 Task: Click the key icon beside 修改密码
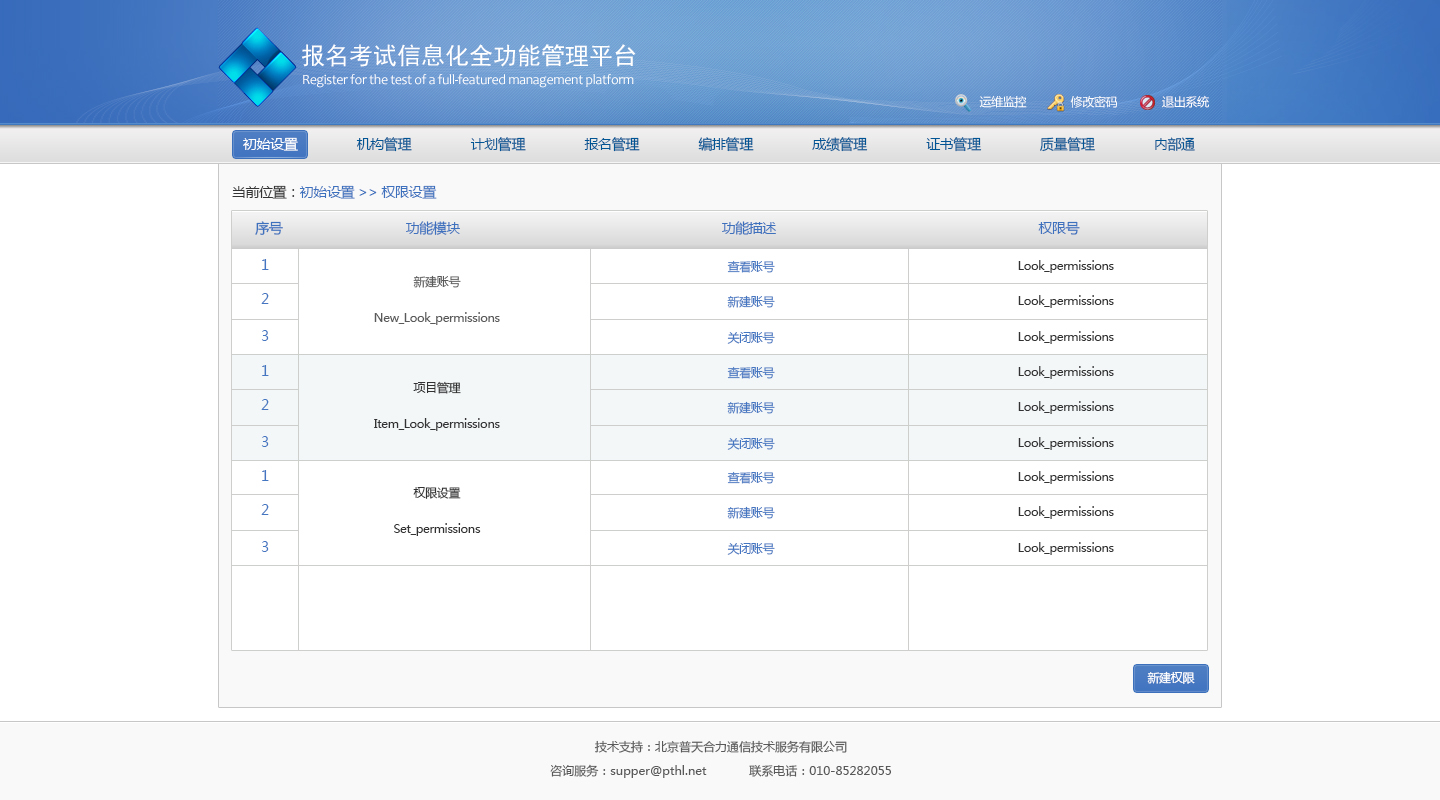point(1056,102)
